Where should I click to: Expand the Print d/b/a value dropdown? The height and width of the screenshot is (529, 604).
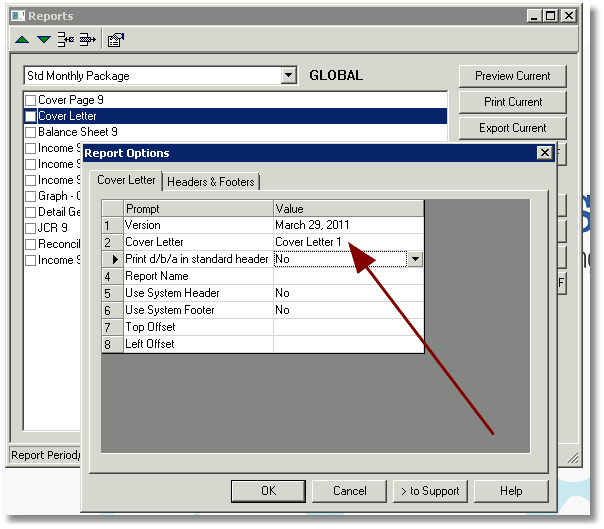pyautogui.click(x=415, y=259)
